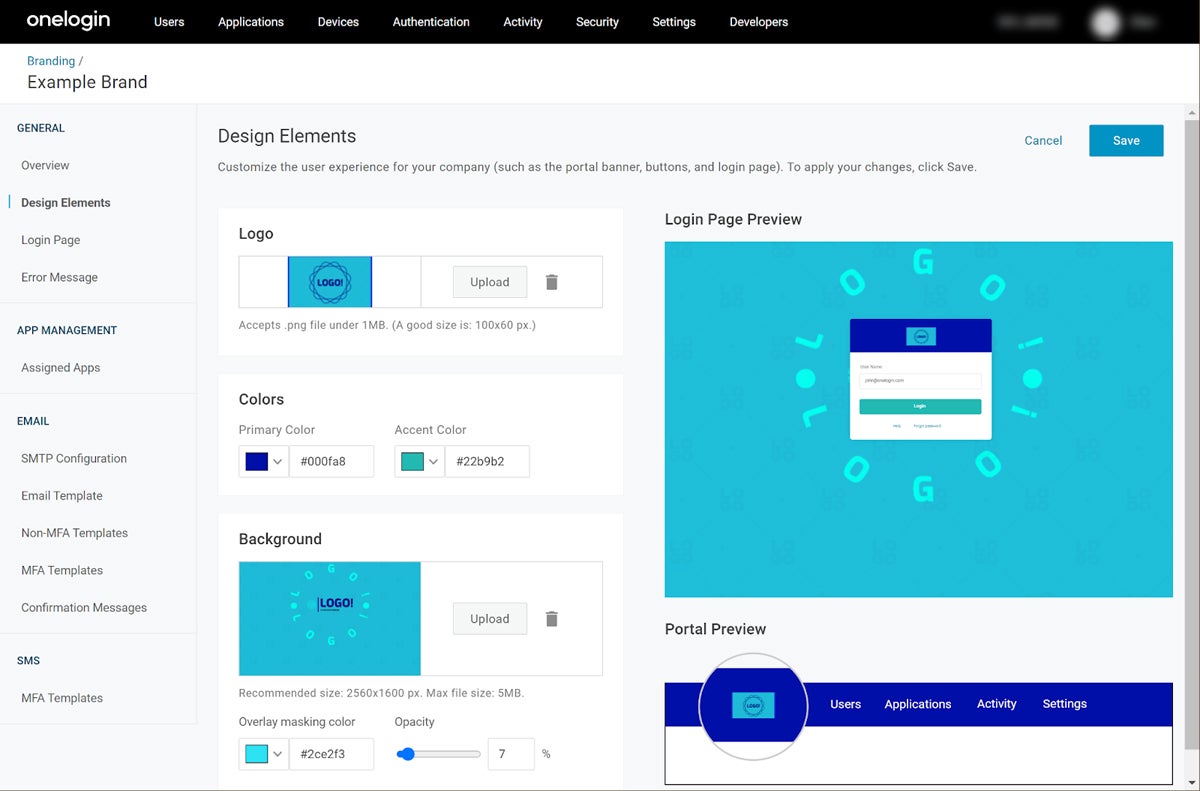Save the design element changes

[x=1126, y=140]
